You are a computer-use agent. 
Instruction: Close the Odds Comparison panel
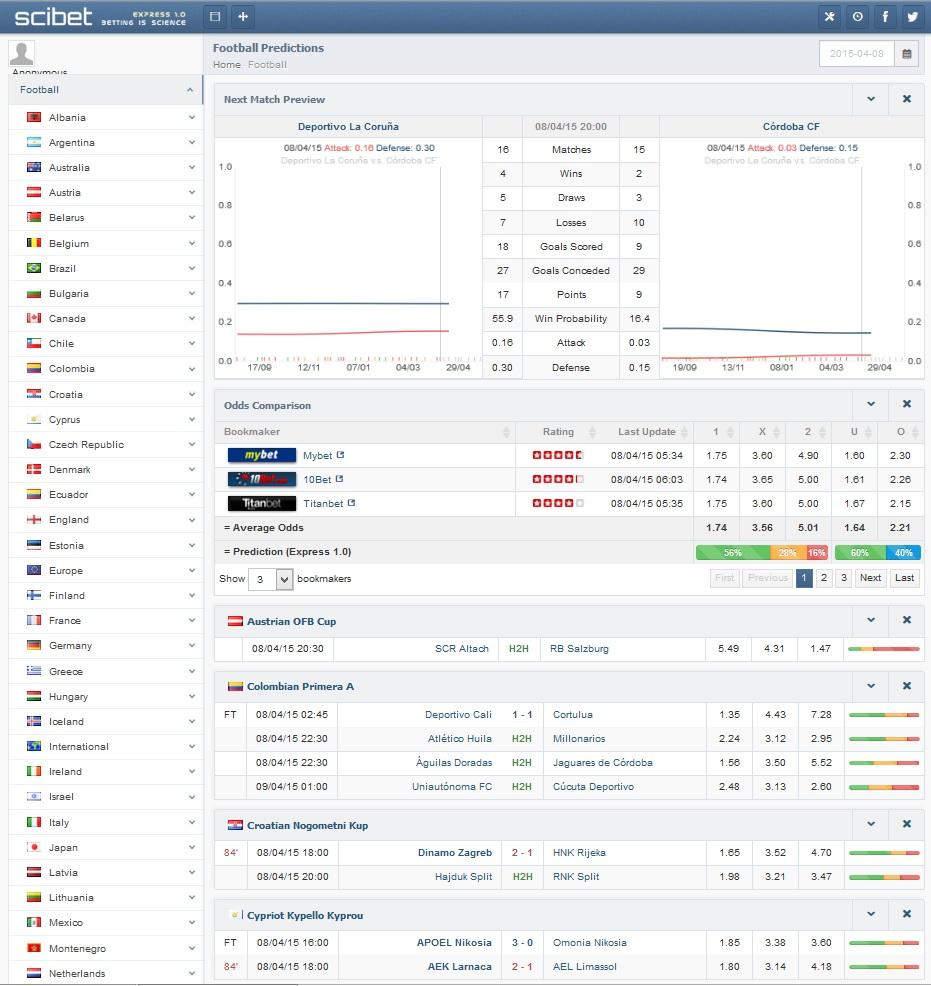click(x=906, y=404)
